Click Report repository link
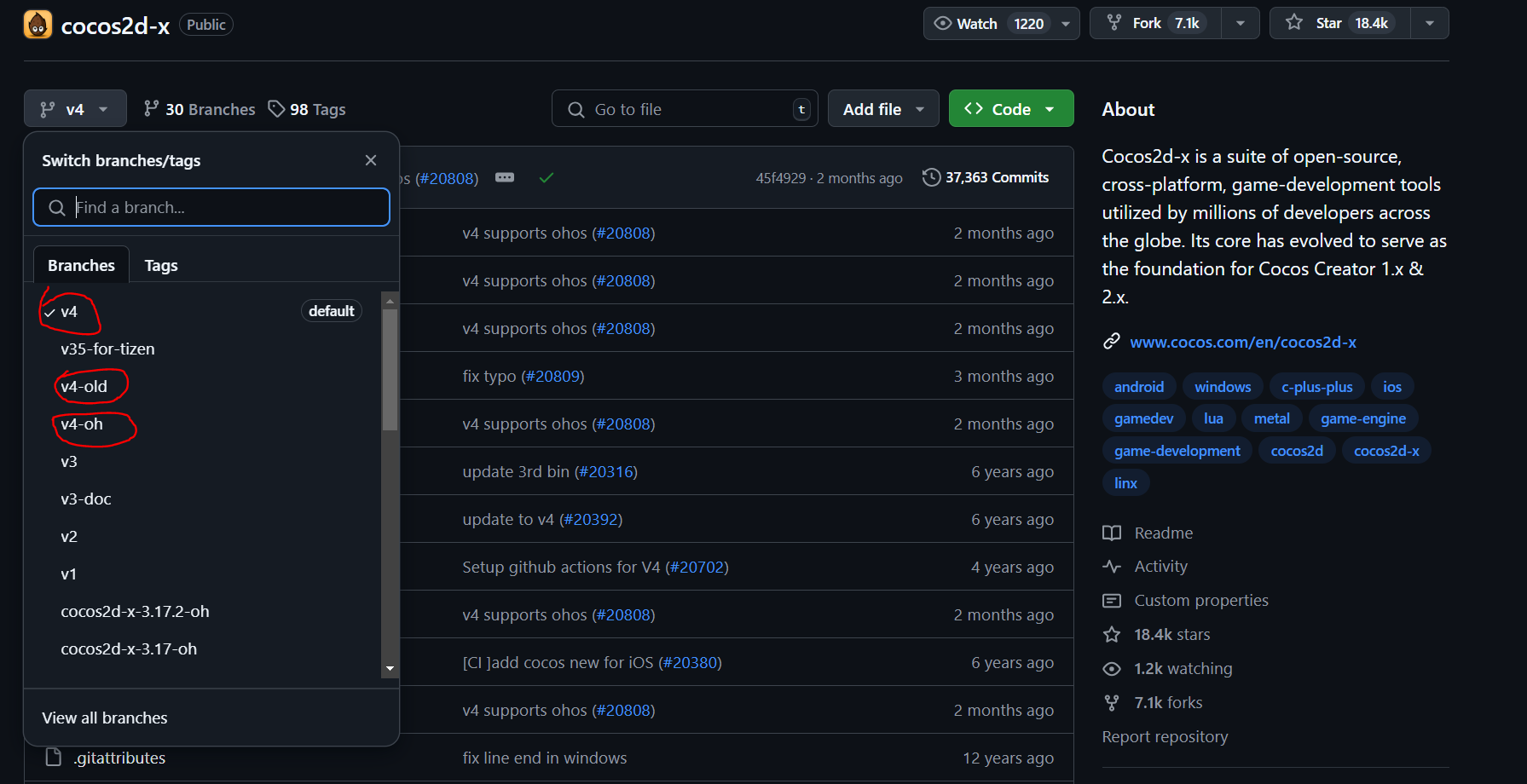Viewport: 1527px width, 784px height. tap(1165, 736)
